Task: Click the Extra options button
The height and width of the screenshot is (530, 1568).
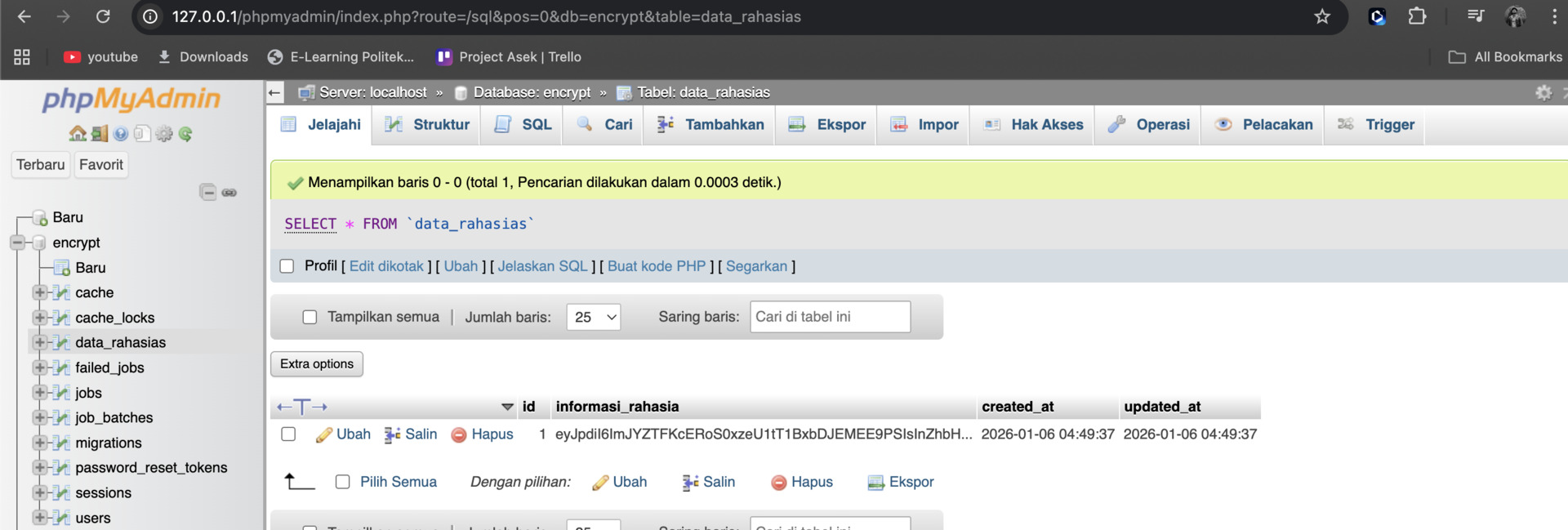Action: click(317, 364)
